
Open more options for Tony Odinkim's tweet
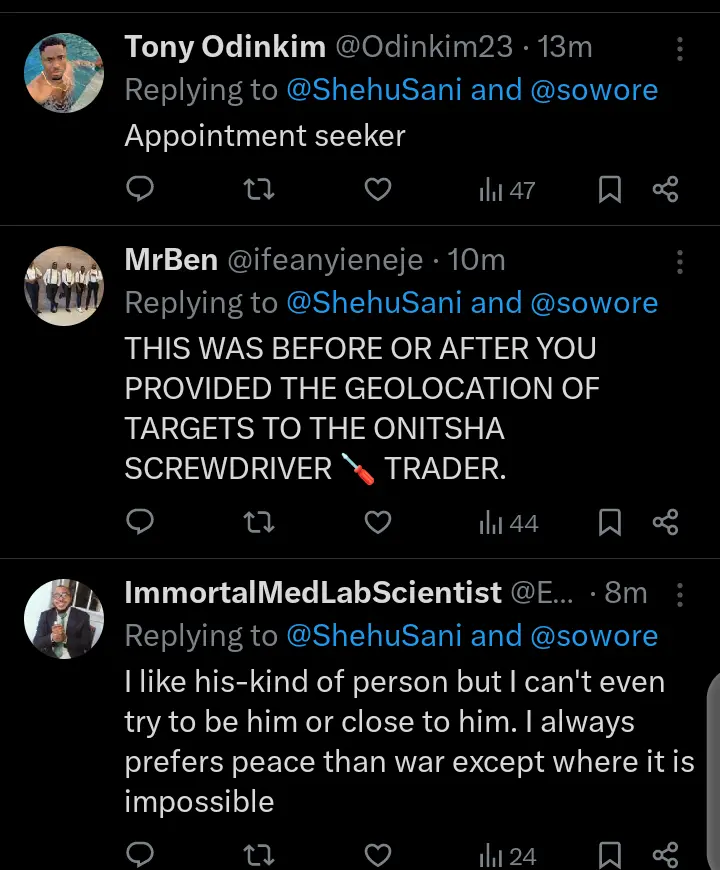(x=680, y=48)
